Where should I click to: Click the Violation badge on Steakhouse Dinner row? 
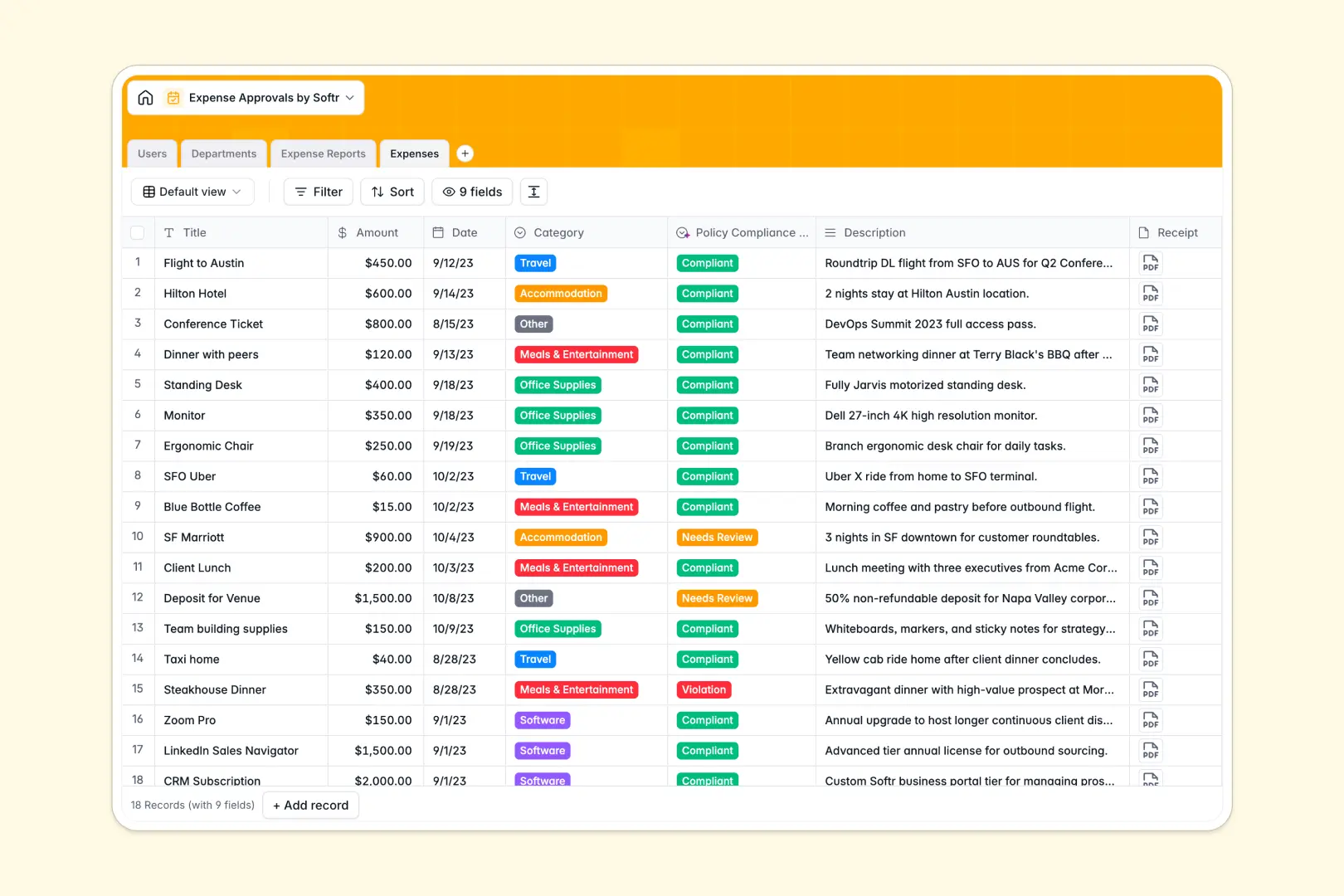[x=704, y=689]
